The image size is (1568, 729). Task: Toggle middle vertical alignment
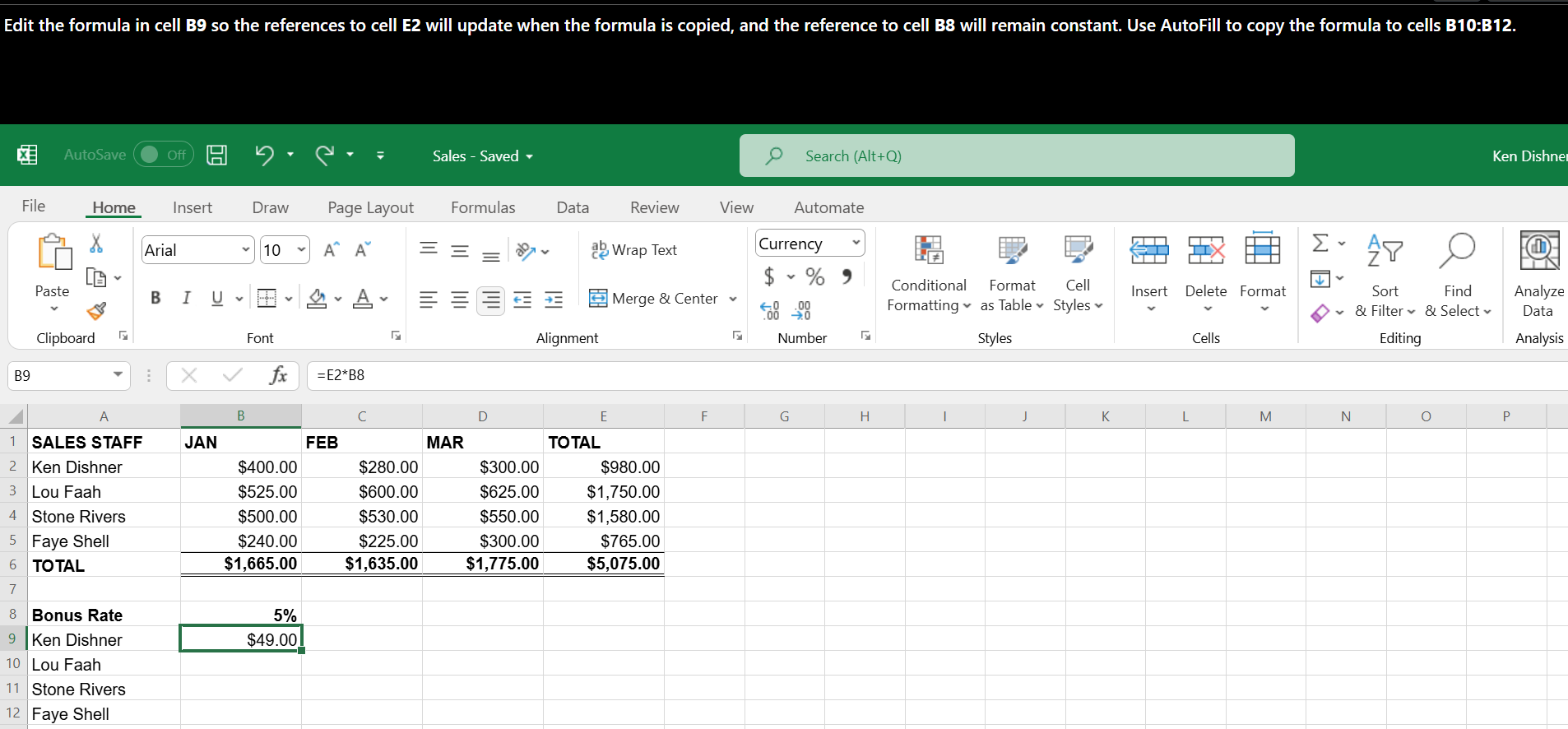click(460, 250)
